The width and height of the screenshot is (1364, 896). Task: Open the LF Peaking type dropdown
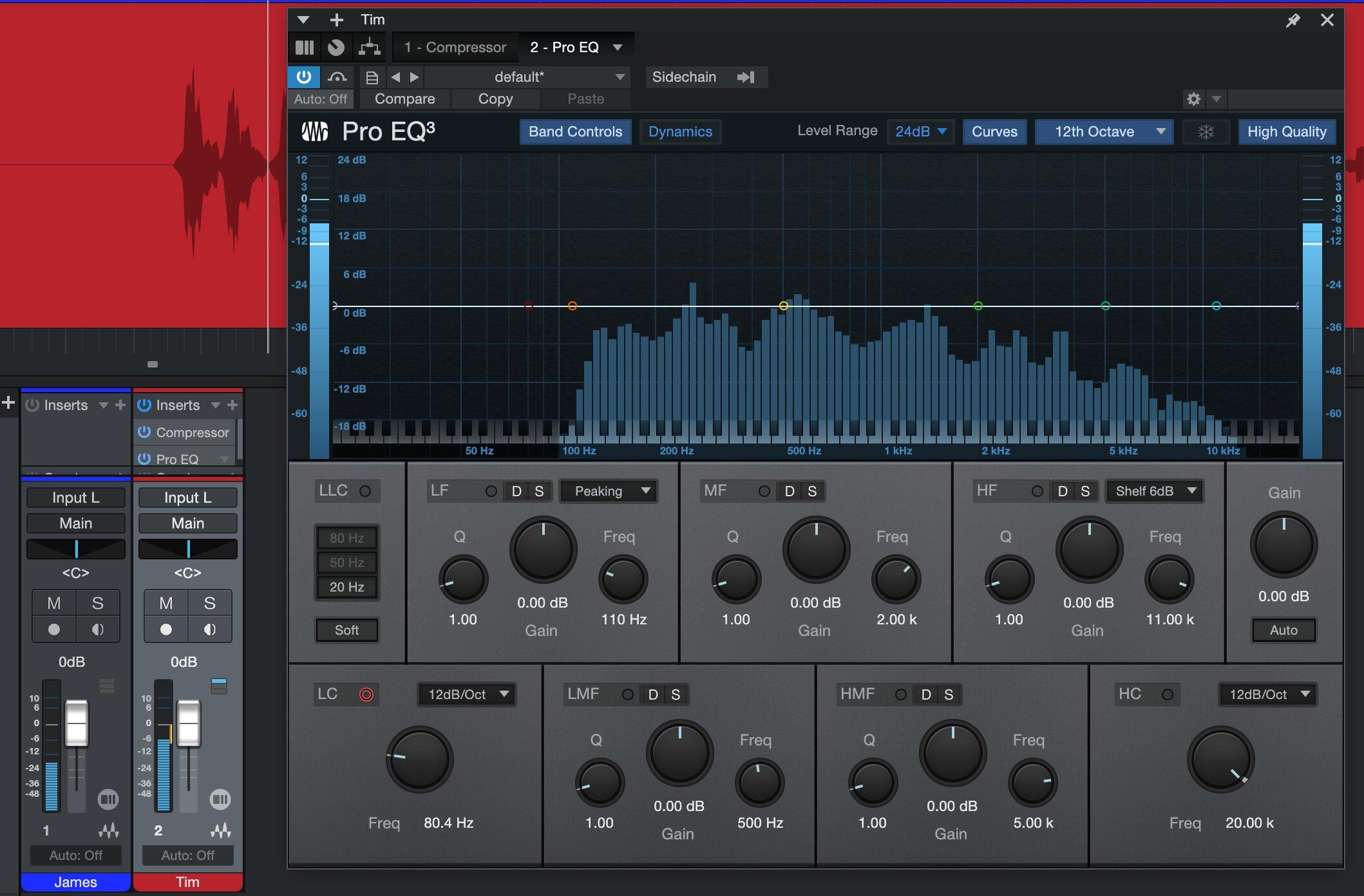tap(608, 491)
